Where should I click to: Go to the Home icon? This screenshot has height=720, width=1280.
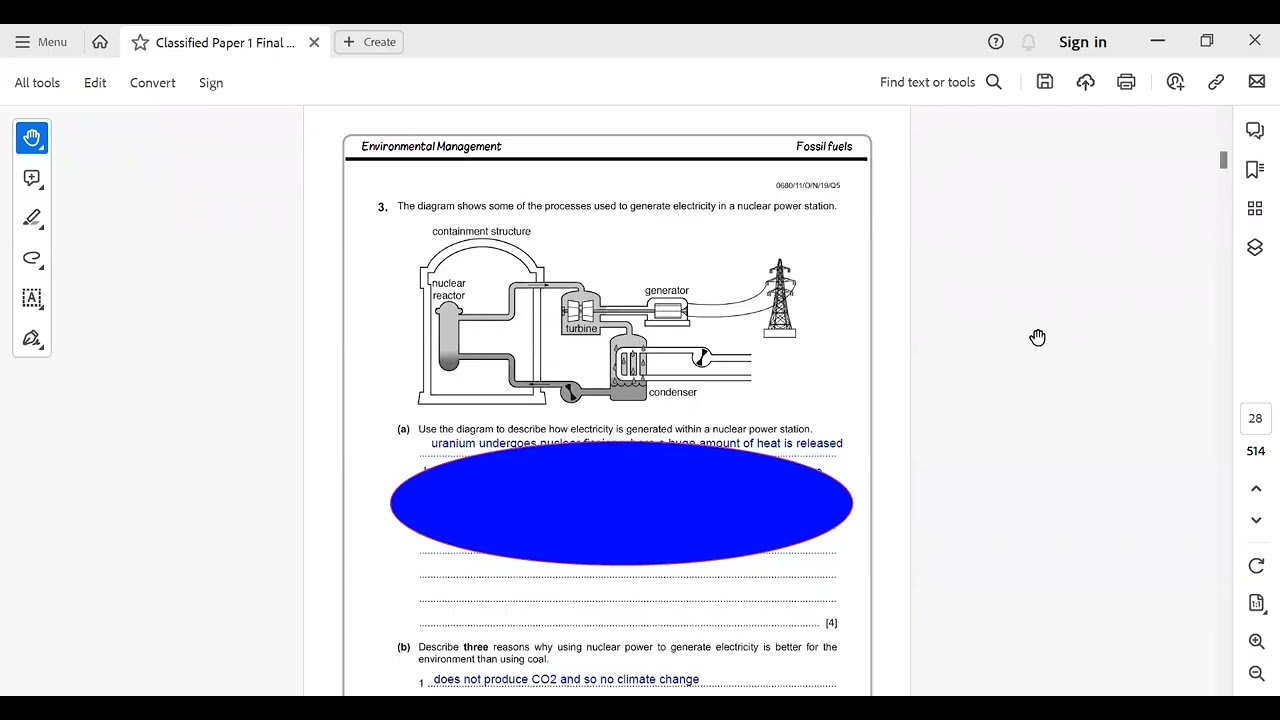pyautogui.click(x=100, y=42)
